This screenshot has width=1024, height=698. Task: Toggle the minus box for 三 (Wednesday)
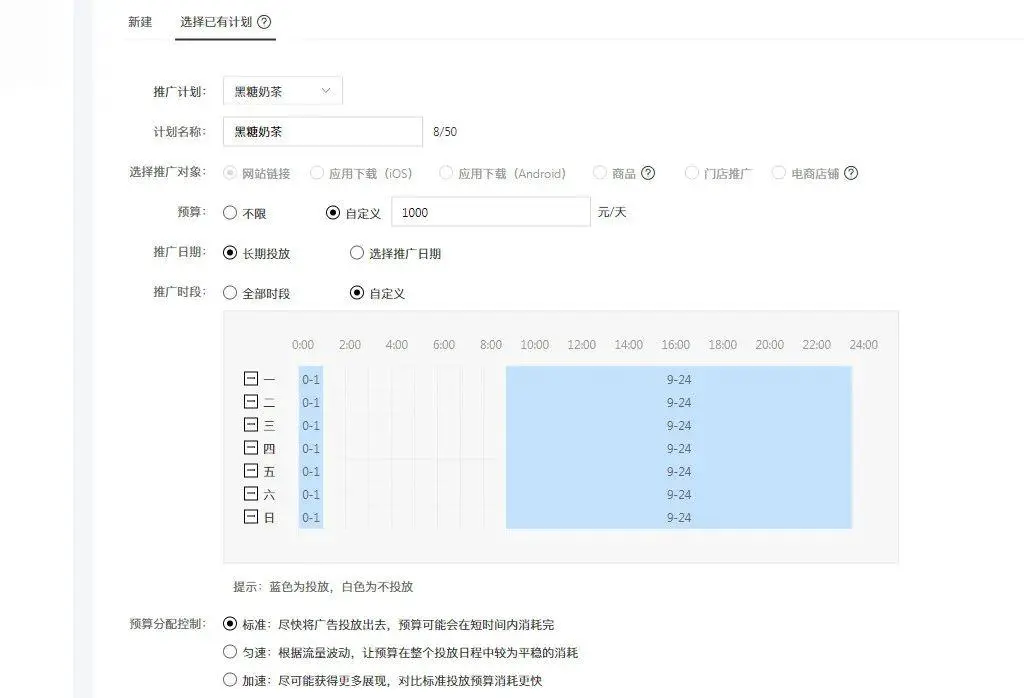(x=251, y=425)
